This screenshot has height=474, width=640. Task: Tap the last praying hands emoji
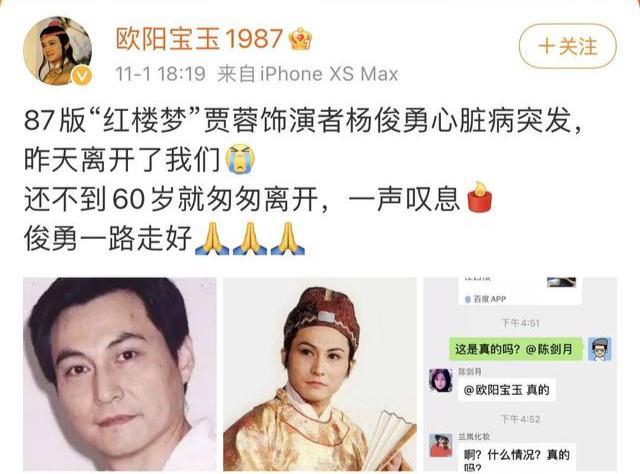287,238
